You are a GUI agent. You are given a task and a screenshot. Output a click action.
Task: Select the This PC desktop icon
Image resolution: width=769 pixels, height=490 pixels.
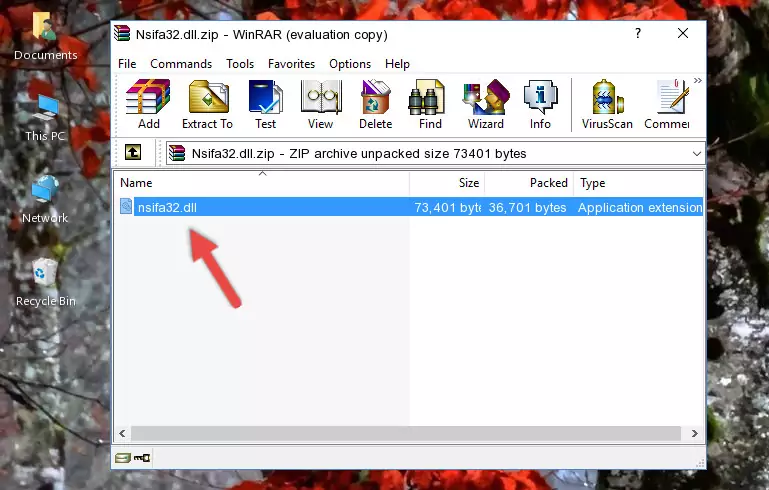pos(45,118)
